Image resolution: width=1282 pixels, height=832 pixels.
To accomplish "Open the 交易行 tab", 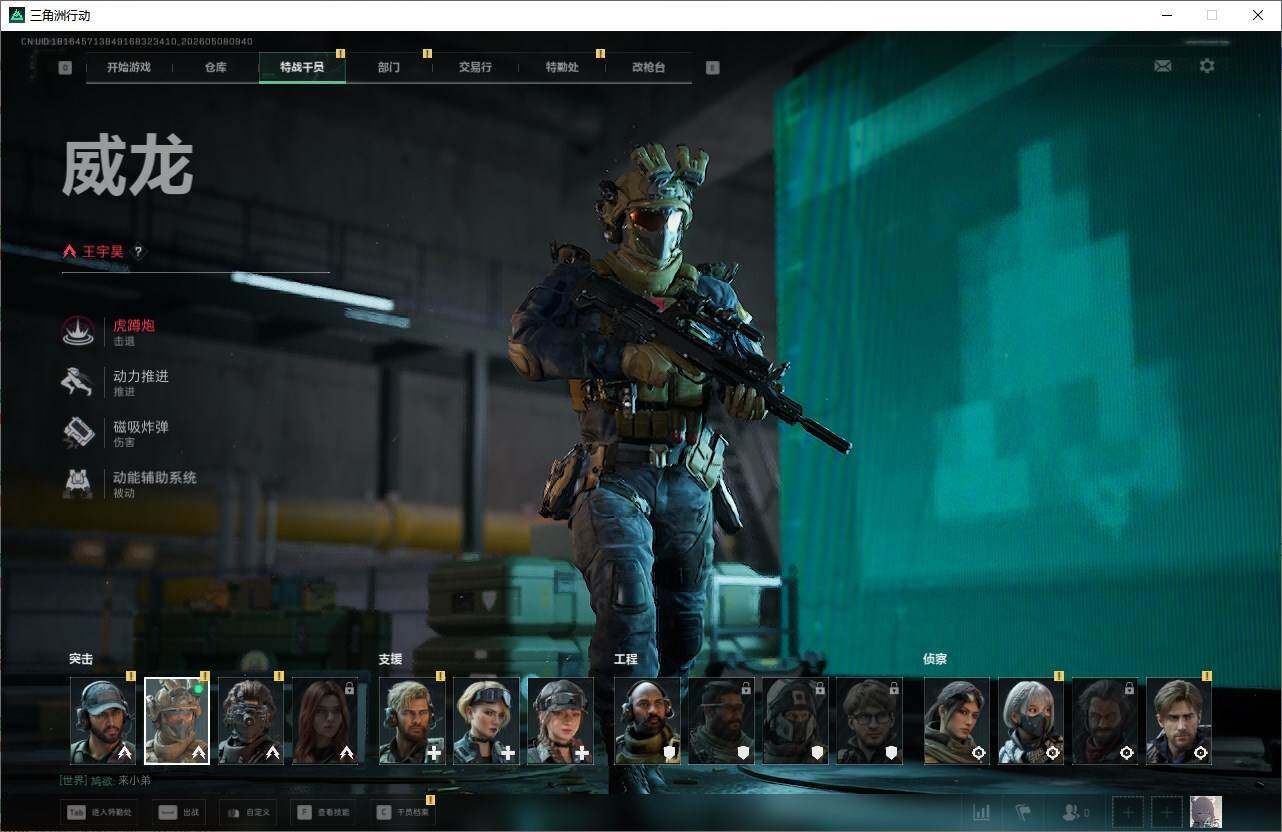I will coord(475,68).
